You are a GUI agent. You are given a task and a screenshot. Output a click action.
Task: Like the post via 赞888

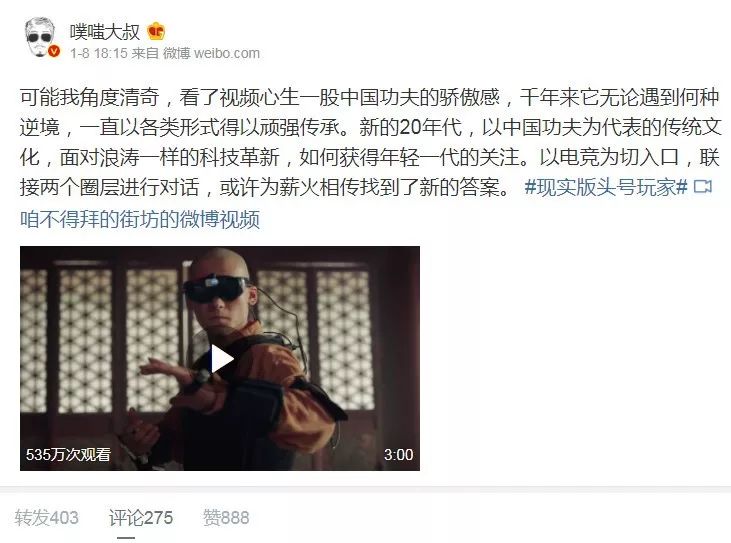tap(226, 518)
